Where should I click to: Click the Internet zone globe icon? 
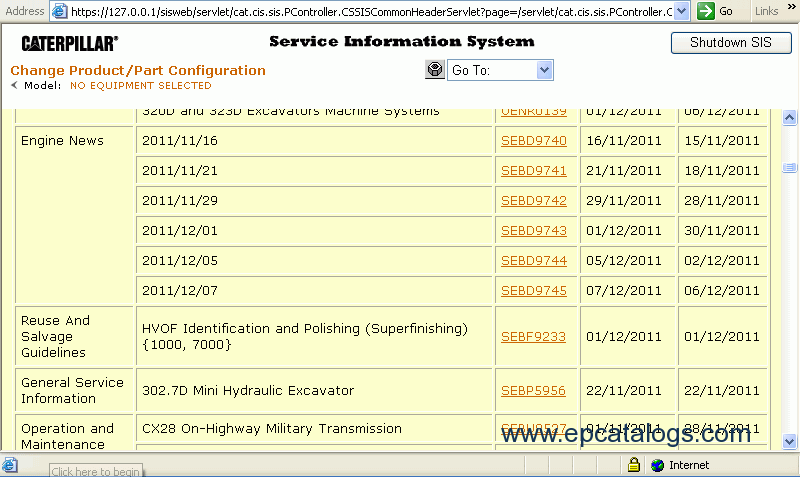point(657,465)
